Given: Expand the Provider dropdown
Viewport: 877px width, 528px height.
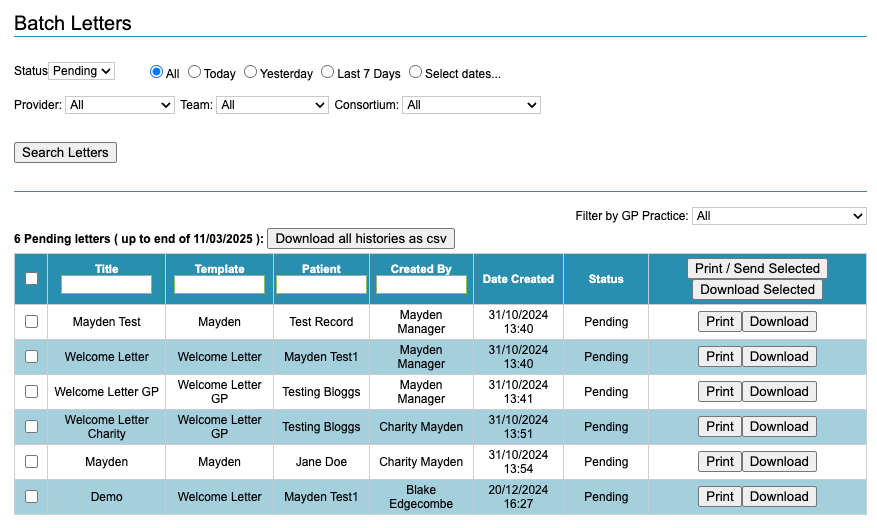Looking at the screenshot, I should pos(120,105).
